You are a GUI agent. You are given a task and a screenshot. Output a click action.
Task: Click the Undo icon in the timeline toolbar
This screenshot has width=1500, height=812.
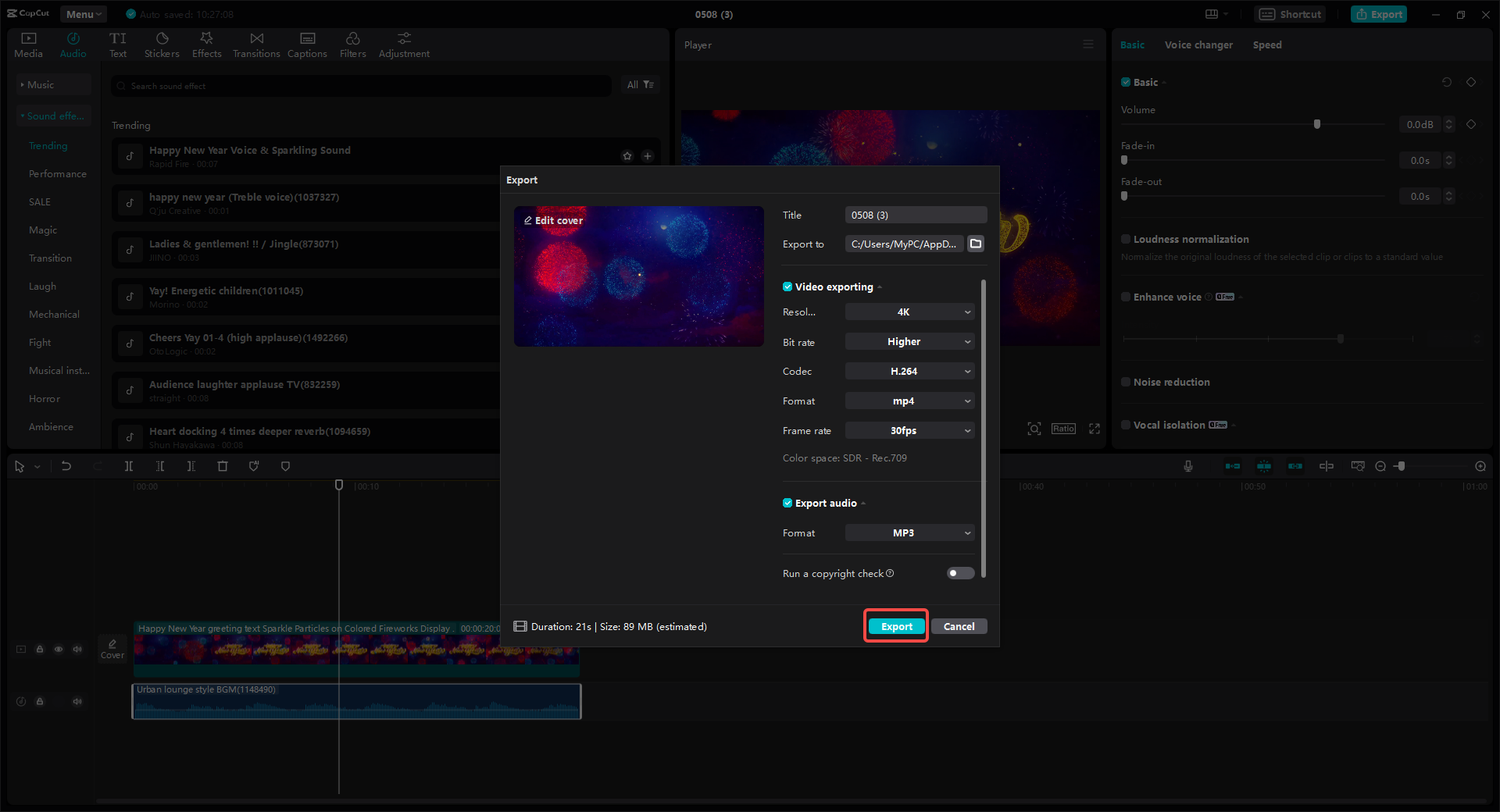[66, 466]
